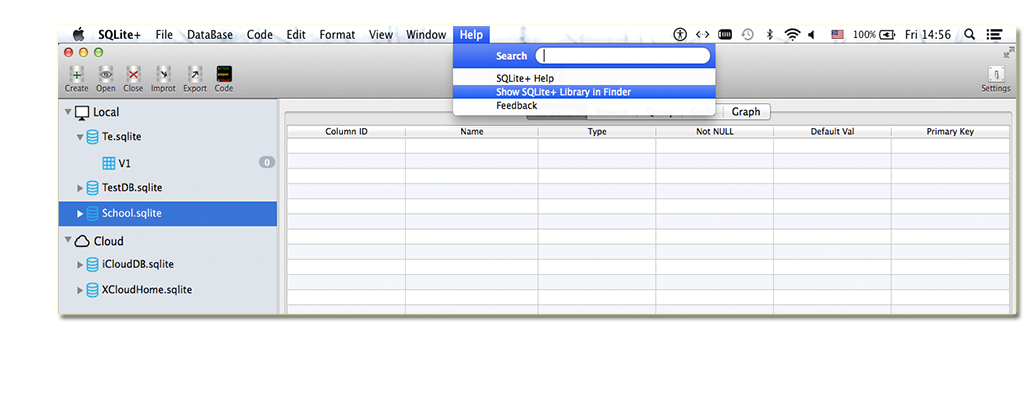Sort by Name column header
Image resolution: width=1024 pixels, height=410 pixels.
(x=472, y=131)
